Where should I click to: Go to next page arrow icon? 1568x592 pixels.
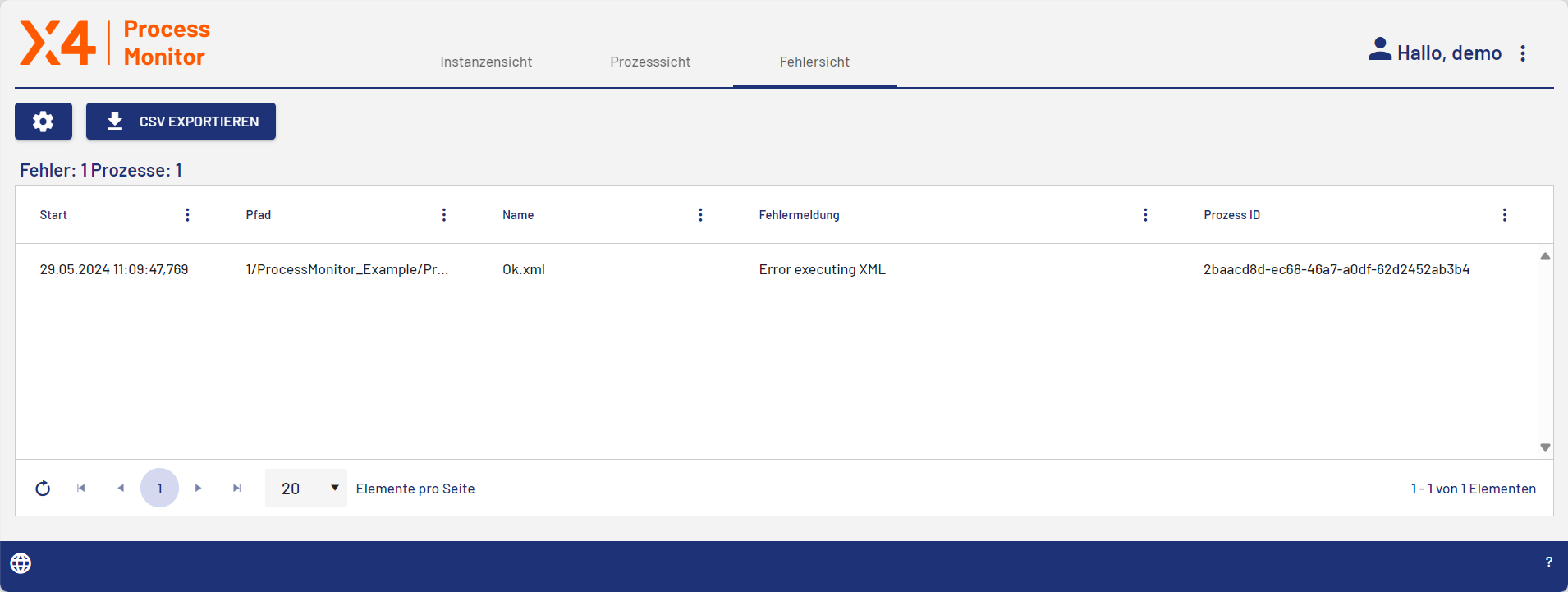tap(198, 489)
